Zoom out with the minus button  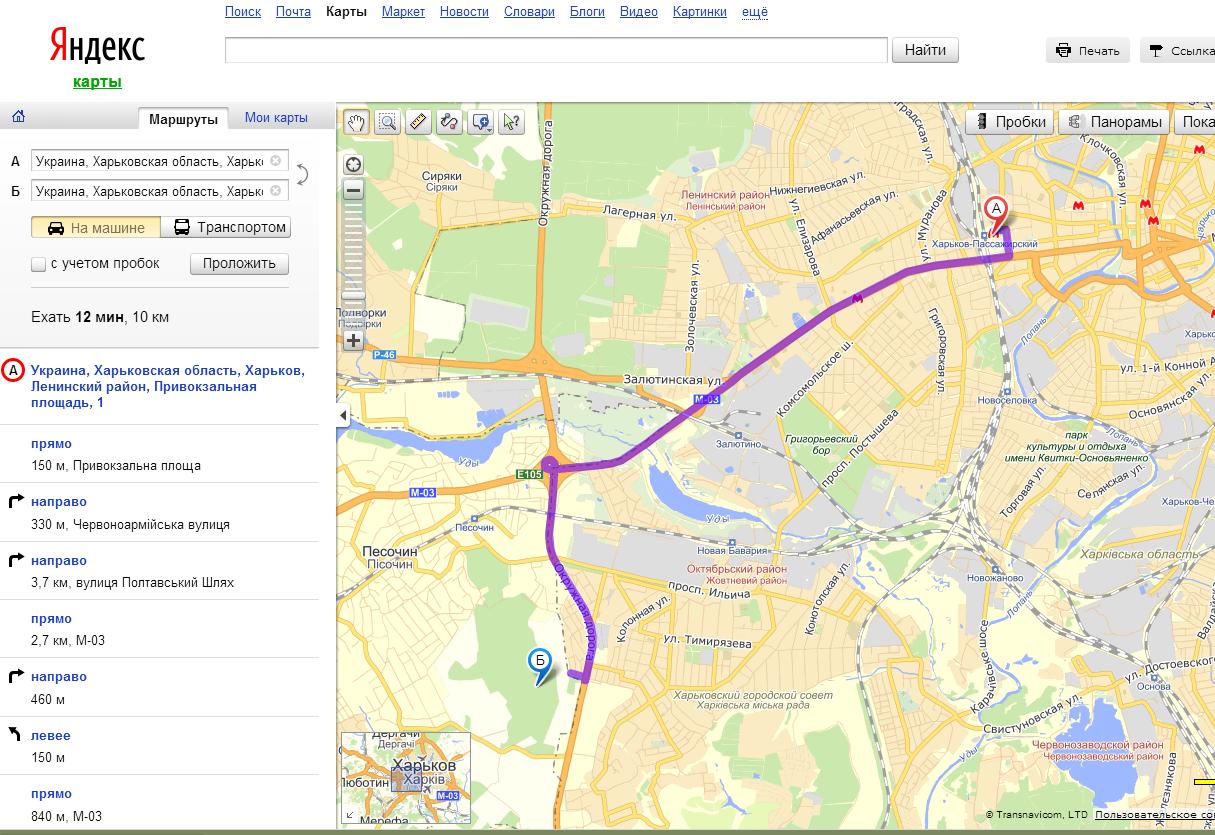(353, 190)
